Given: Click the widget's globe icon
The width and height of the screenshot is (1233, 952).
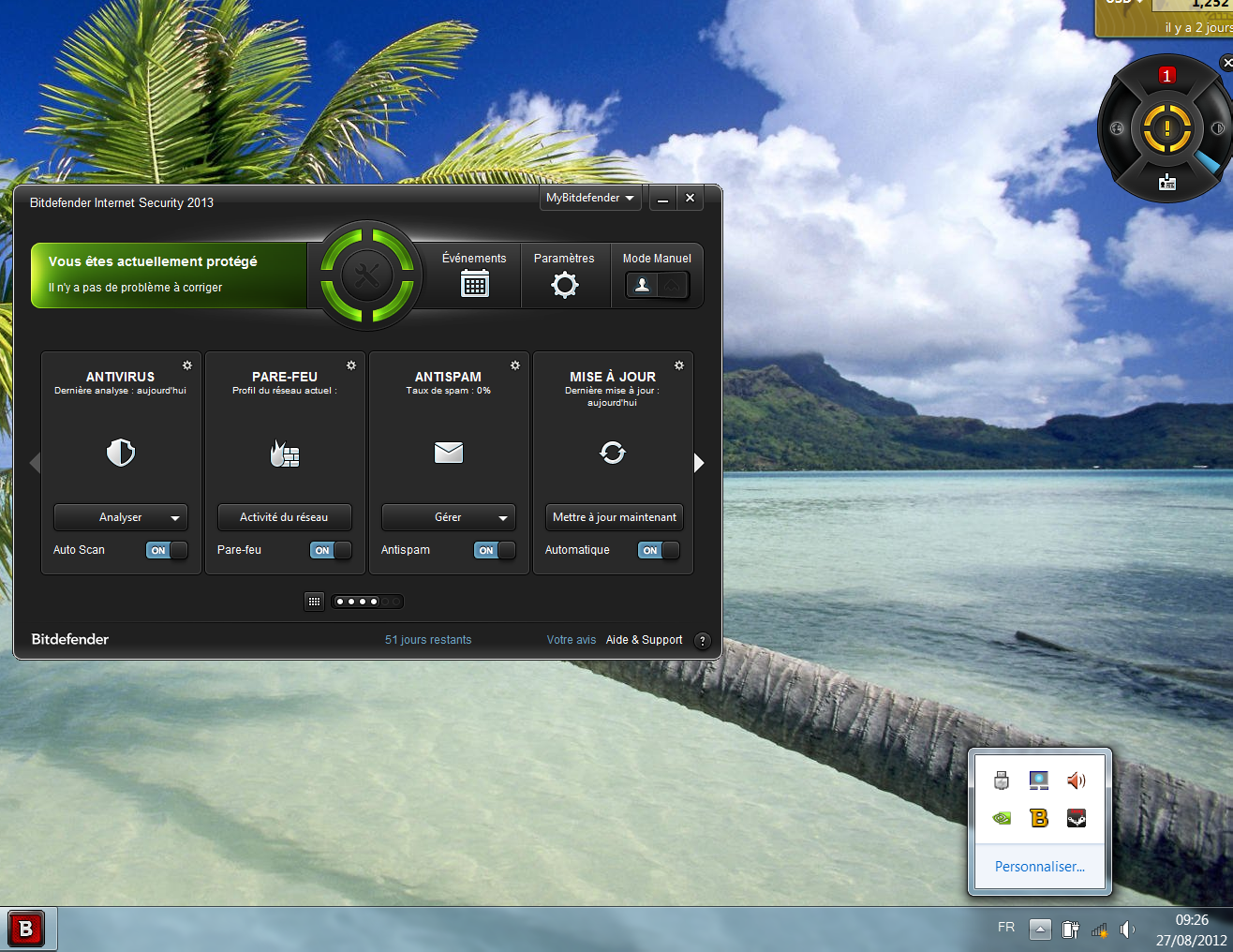Looking at the screenshot, I should [1117, 128].
